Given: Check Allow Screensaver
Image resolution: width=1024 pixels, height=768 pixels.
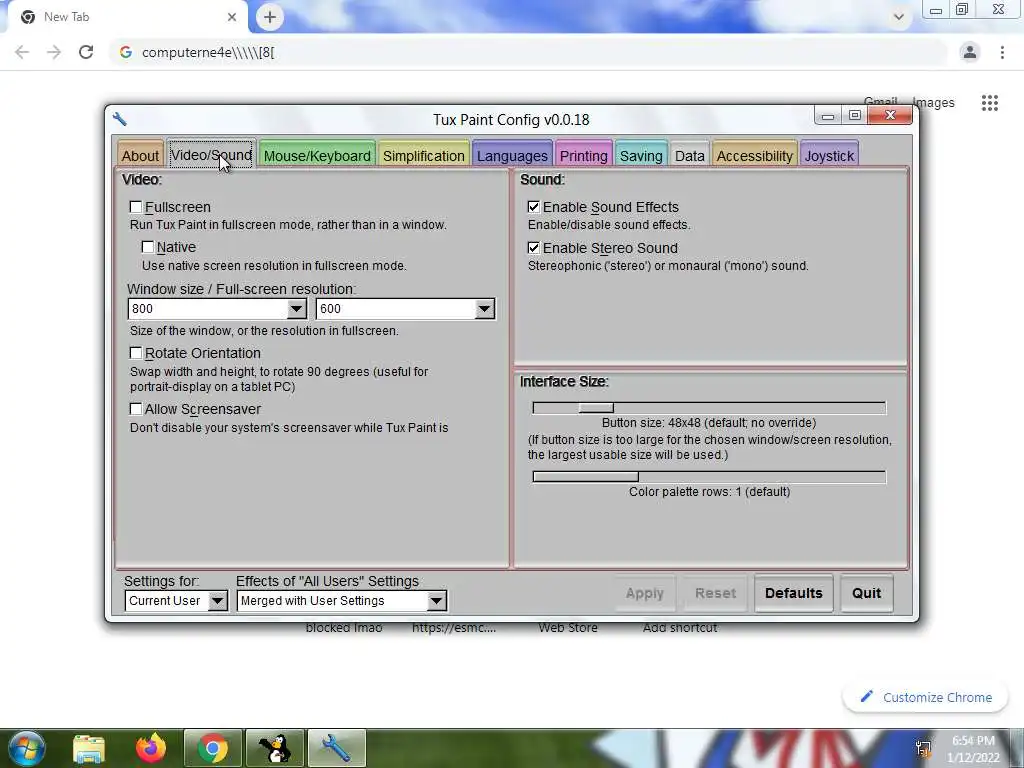Looking at the screenshot, I should [x=136, y=409].
